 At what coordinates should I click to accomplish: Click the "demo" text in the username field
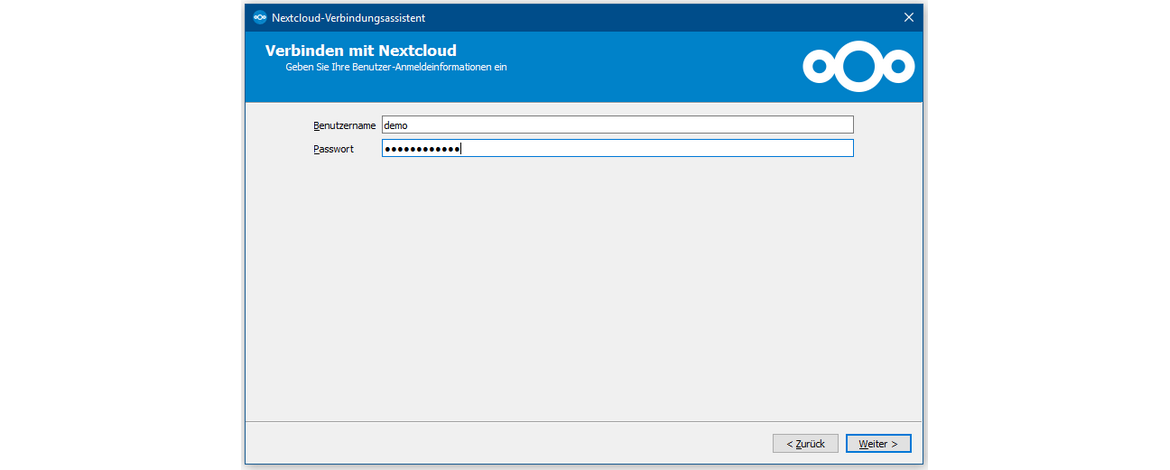pos(397,125)
